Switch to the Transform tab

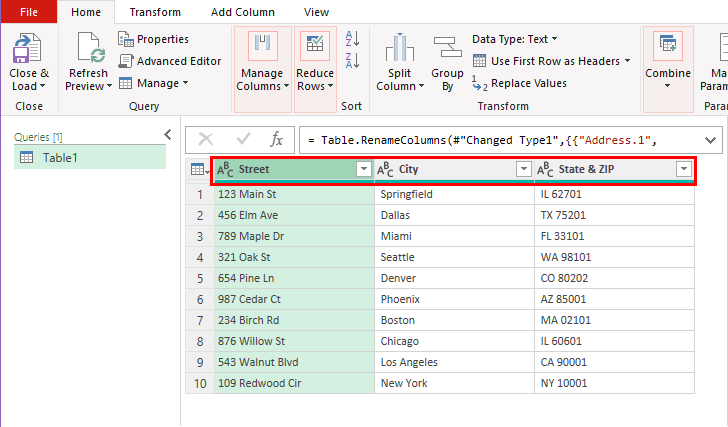(x=155, y=12)
